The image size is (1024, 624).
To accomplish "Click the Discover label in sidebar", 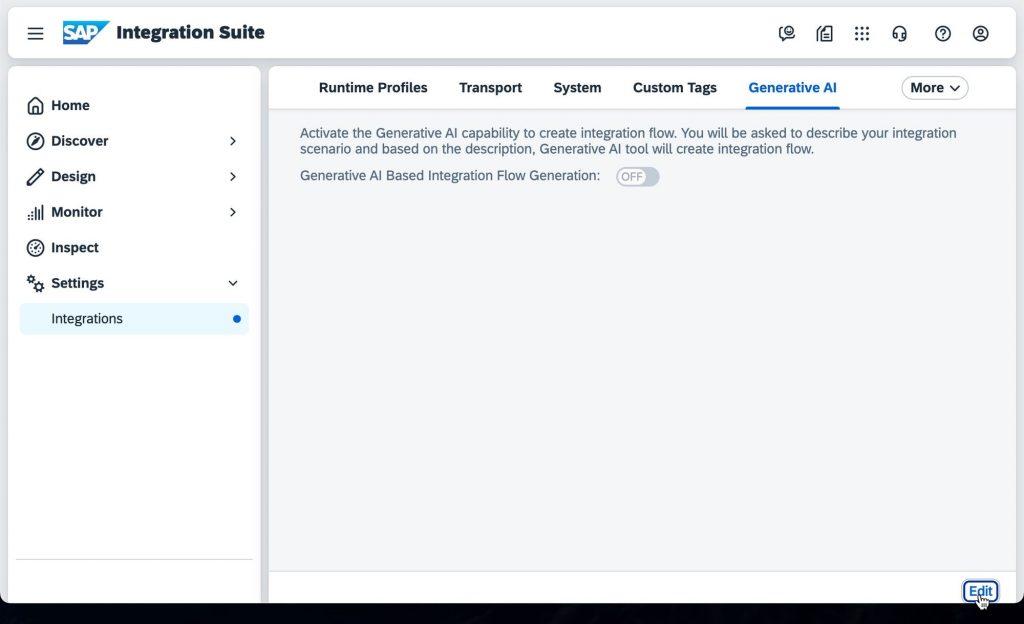I will click(x=80, y=141).
